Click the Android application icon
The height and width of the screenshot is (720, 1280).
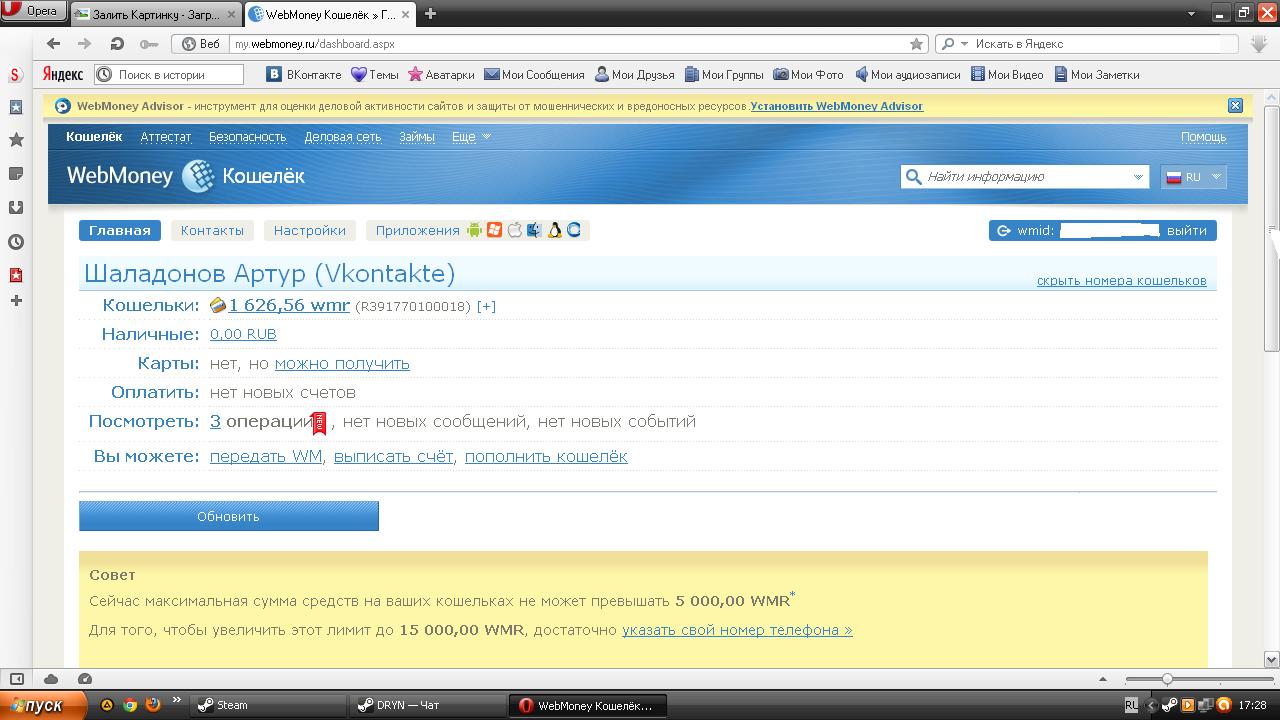tap(474, 230)
